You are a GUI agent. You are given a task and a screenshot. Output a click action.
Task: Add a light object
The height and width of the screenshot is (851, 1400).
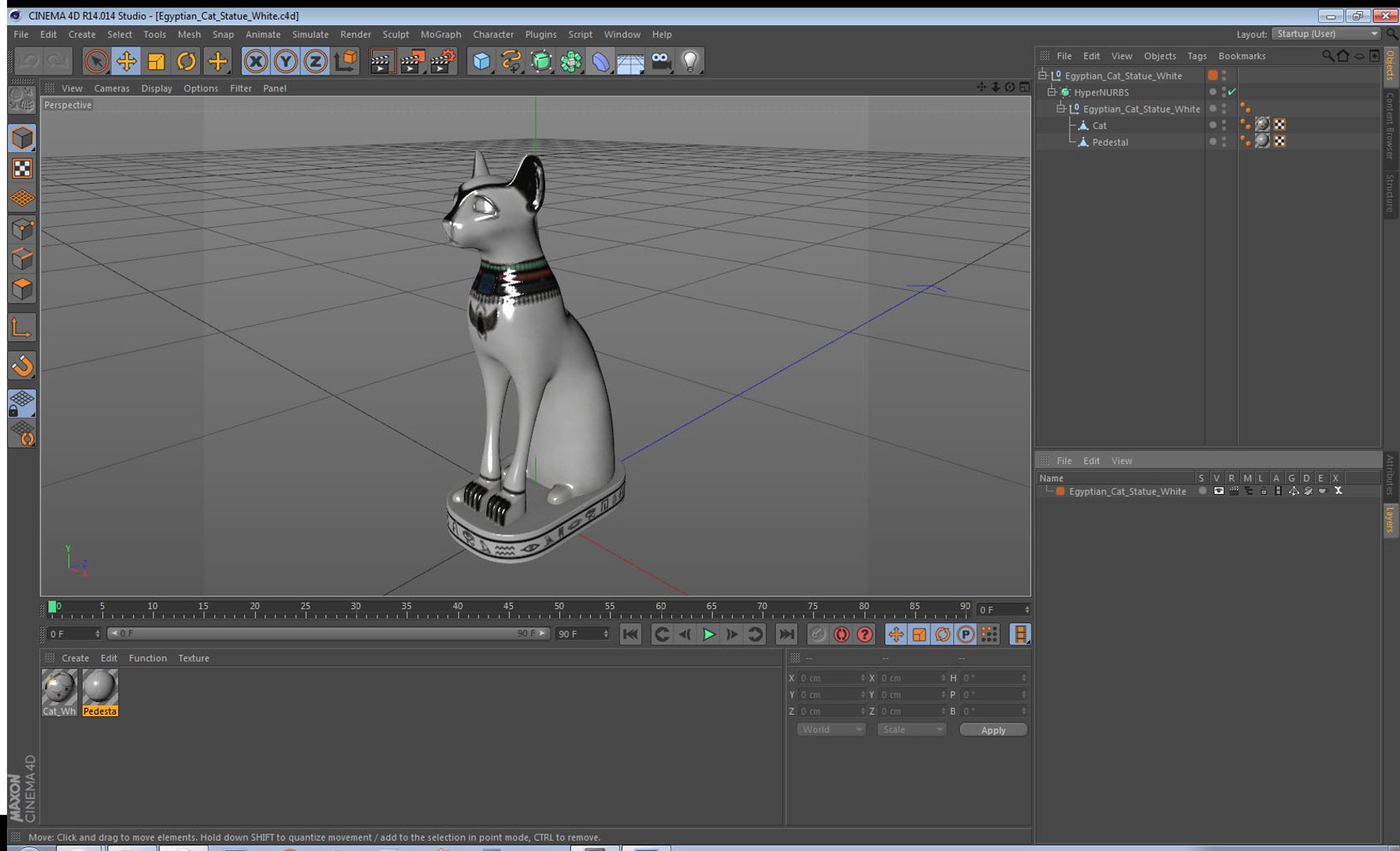click(x=690, y=61)
